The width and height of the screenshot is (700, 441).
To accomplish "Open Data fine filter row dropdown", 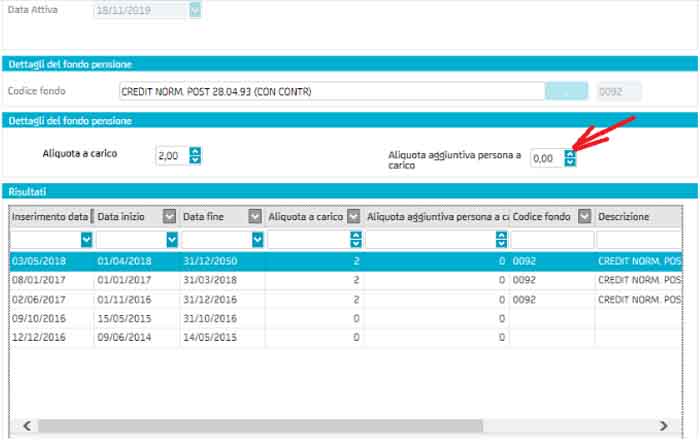I will pyautogui.click(x=258, y=240).
